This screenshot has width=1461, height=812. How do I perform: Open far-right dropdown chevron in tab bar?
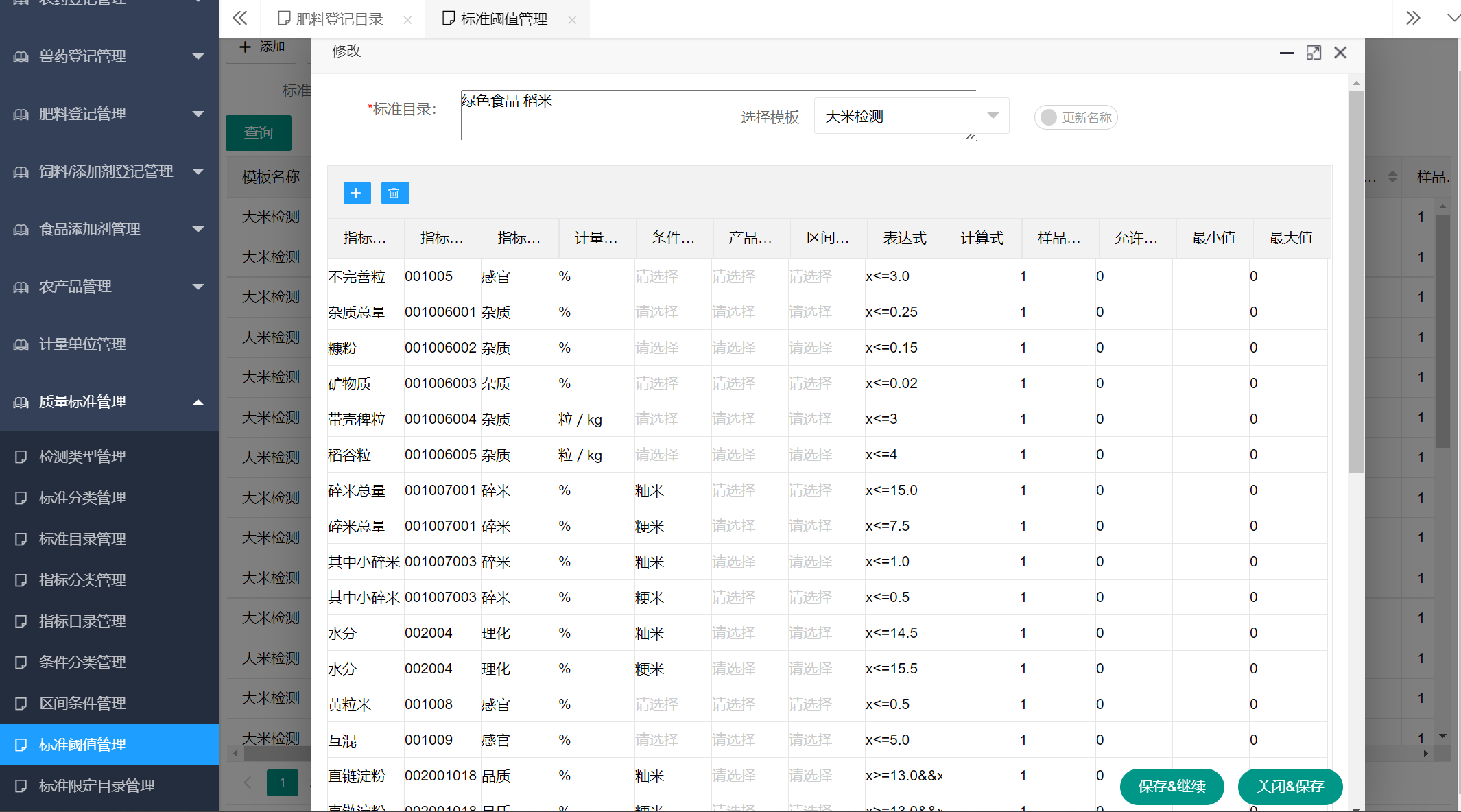point(1452,19)
